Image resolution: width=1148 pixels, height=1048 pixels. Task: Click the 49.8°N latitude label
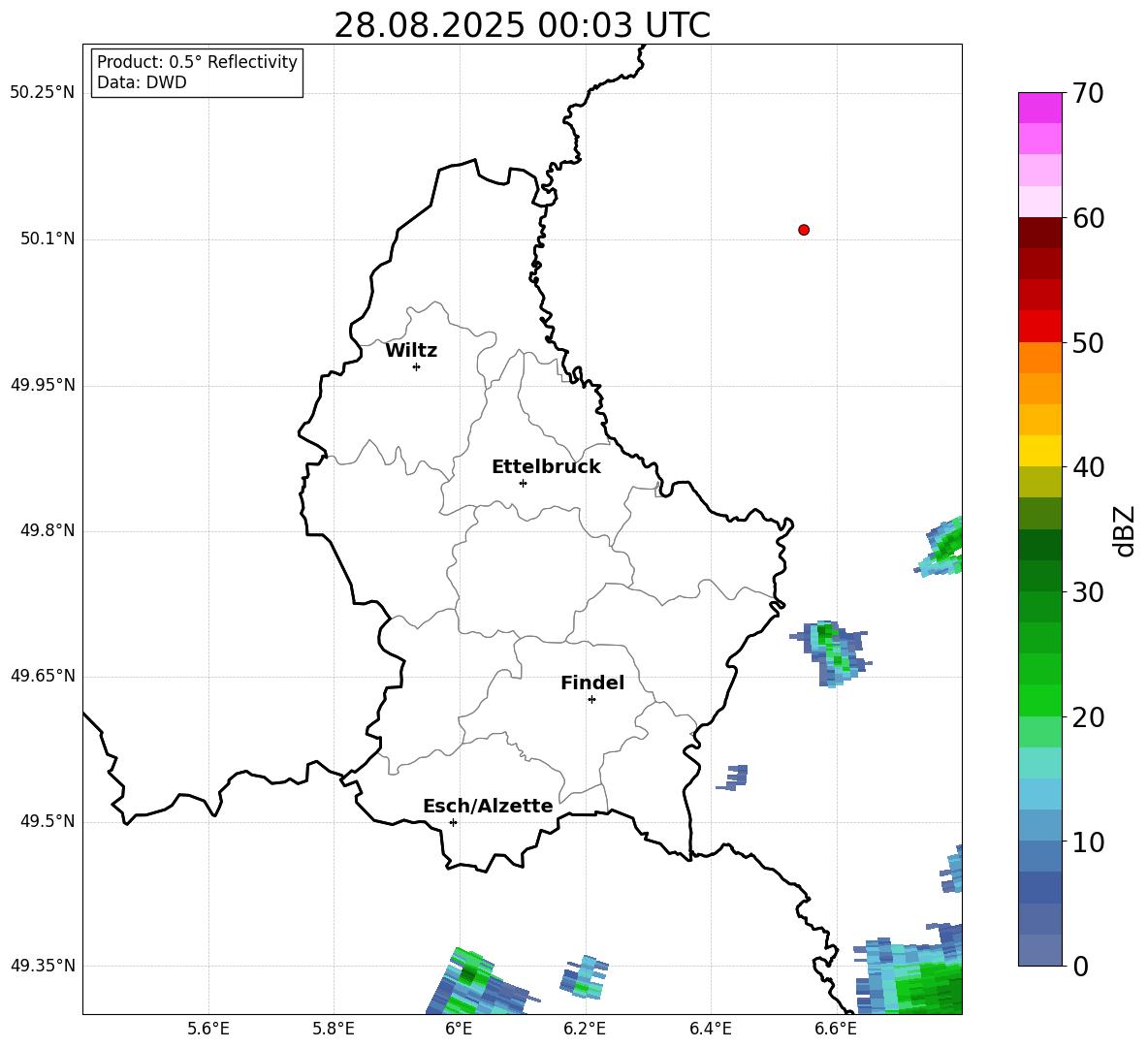coord(48,530)
